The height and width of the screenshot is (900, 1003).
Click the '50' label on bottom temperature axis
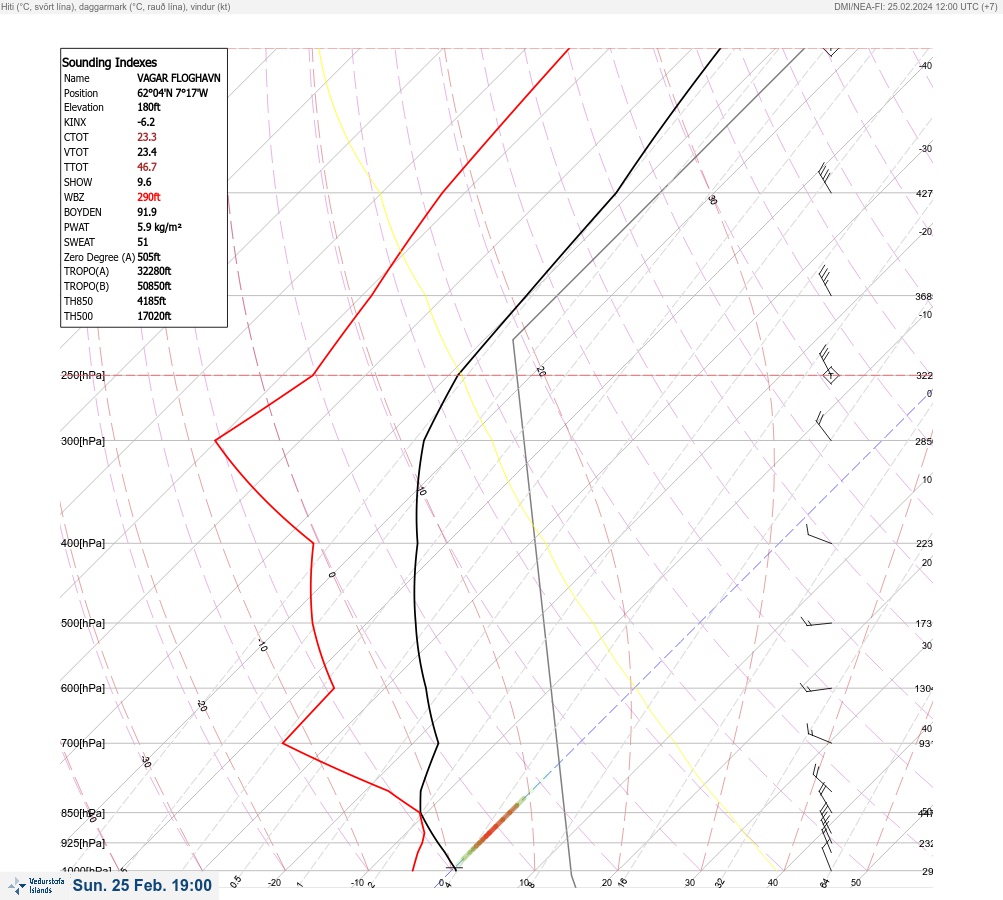tap(856, 883)
